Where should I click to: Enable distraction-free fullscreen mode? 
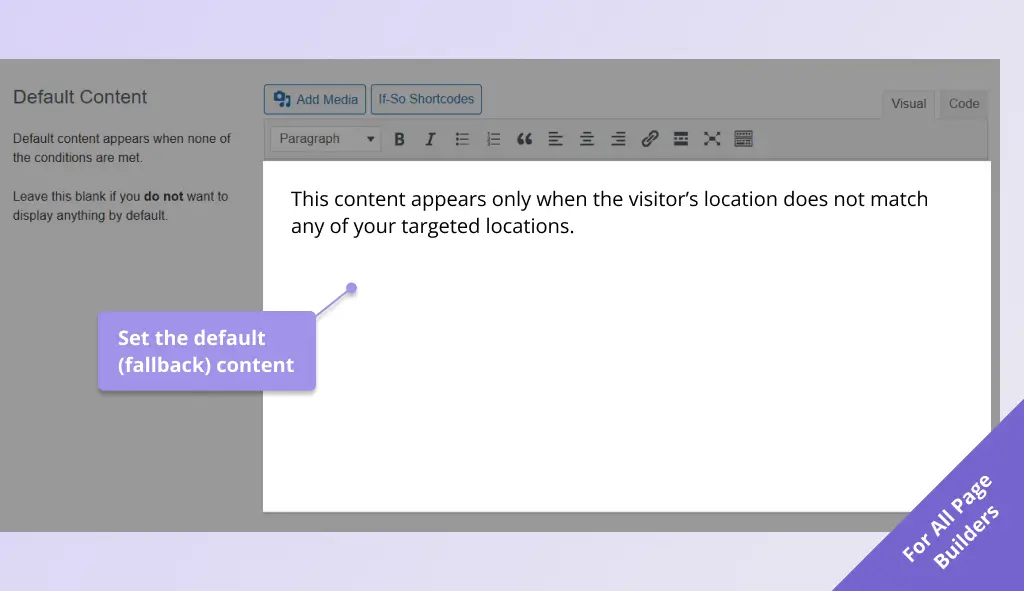(712, 139)
